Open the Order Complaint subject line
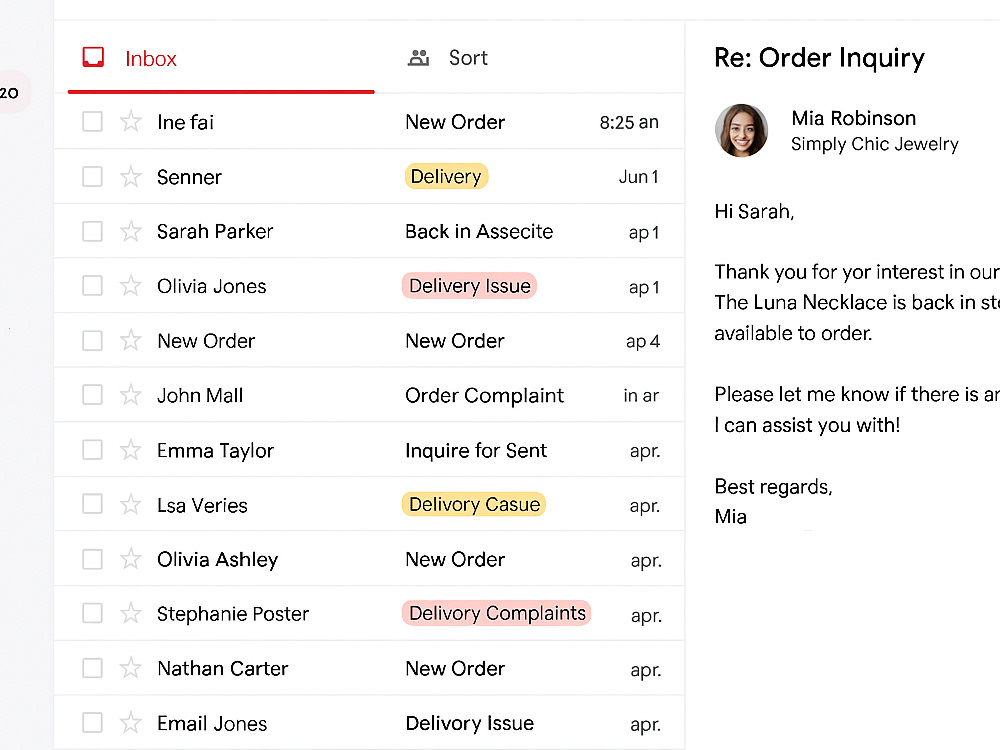Image resolution: width=1000 pixels, height=750 pixels. point(484,395)
